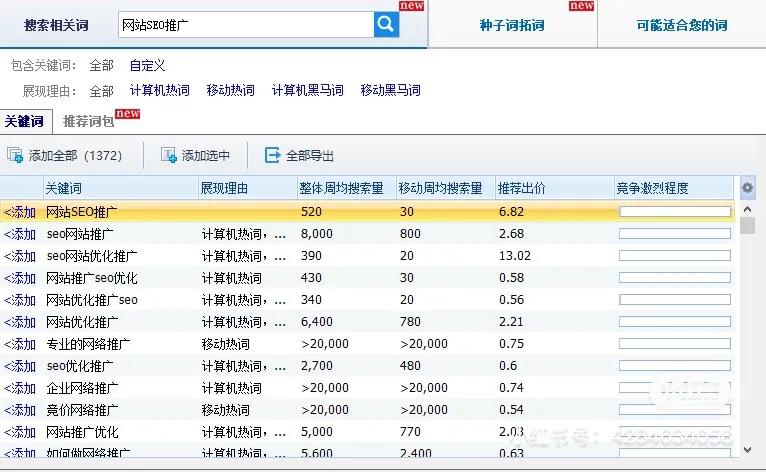Select the seo网站优化推广 keyword cell
The height and width of the screenshot is (472, 766).
coord(92,256)
